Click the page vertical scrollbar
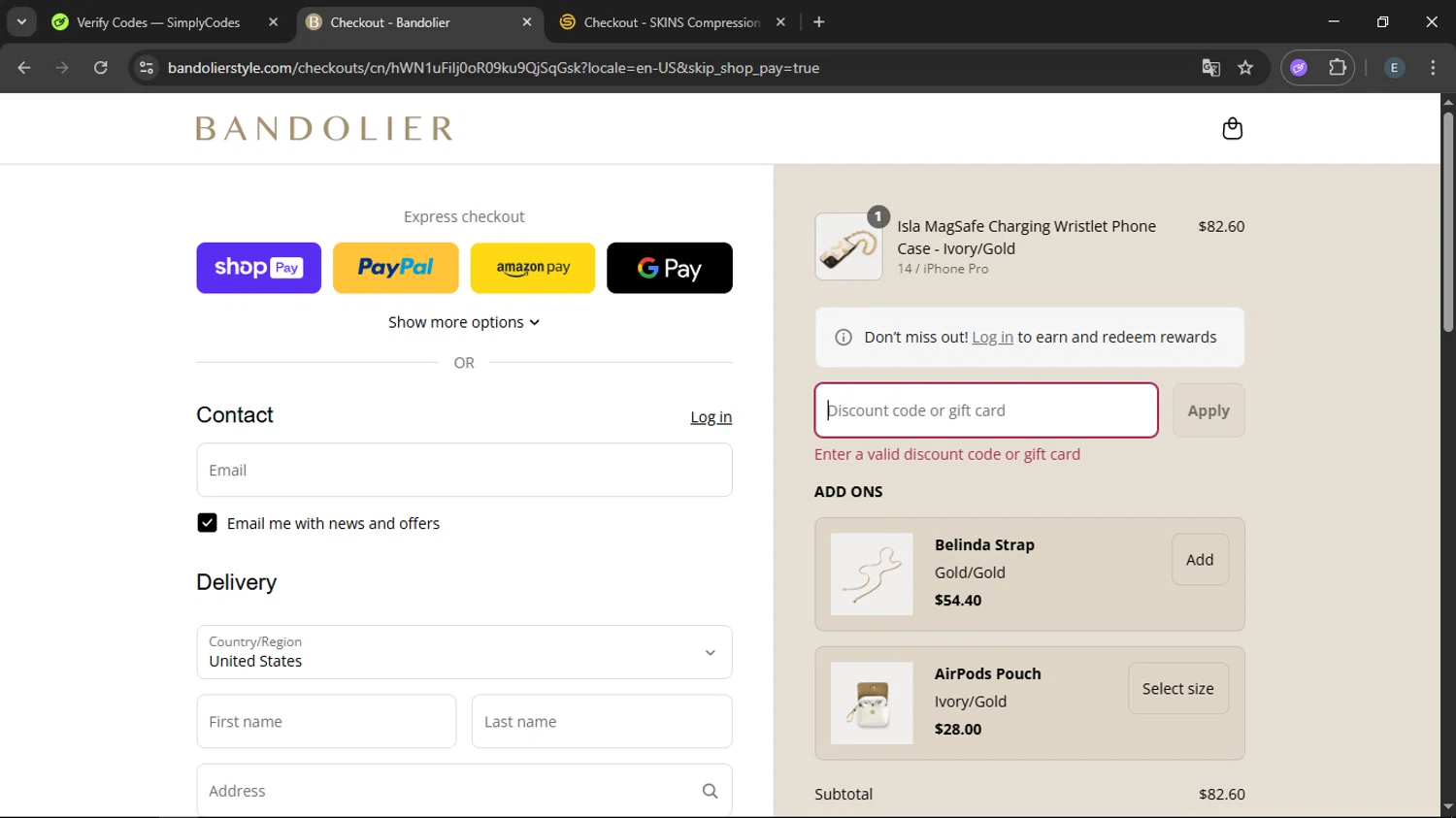The width and height of the screenshot is (1456, 818). pyautogui.click(x=1447, y=223)
